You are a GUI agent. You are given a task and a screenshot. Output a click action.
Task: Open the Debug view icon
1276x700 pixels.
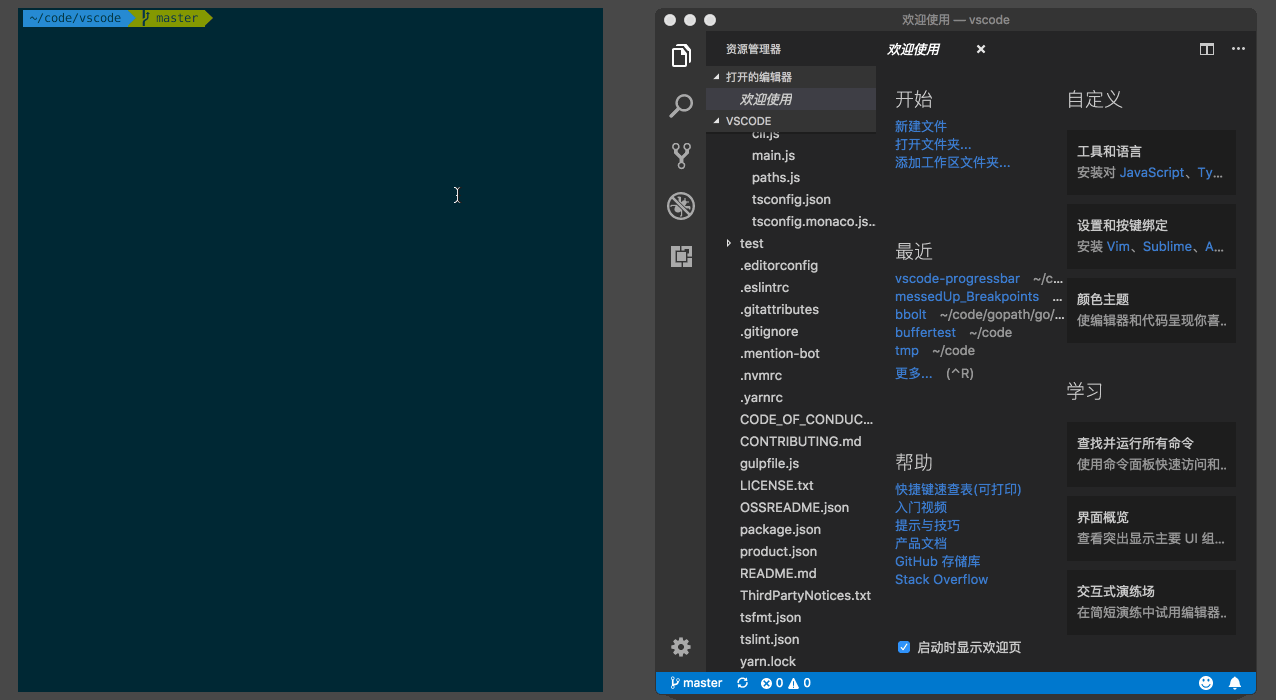(681, 207)
